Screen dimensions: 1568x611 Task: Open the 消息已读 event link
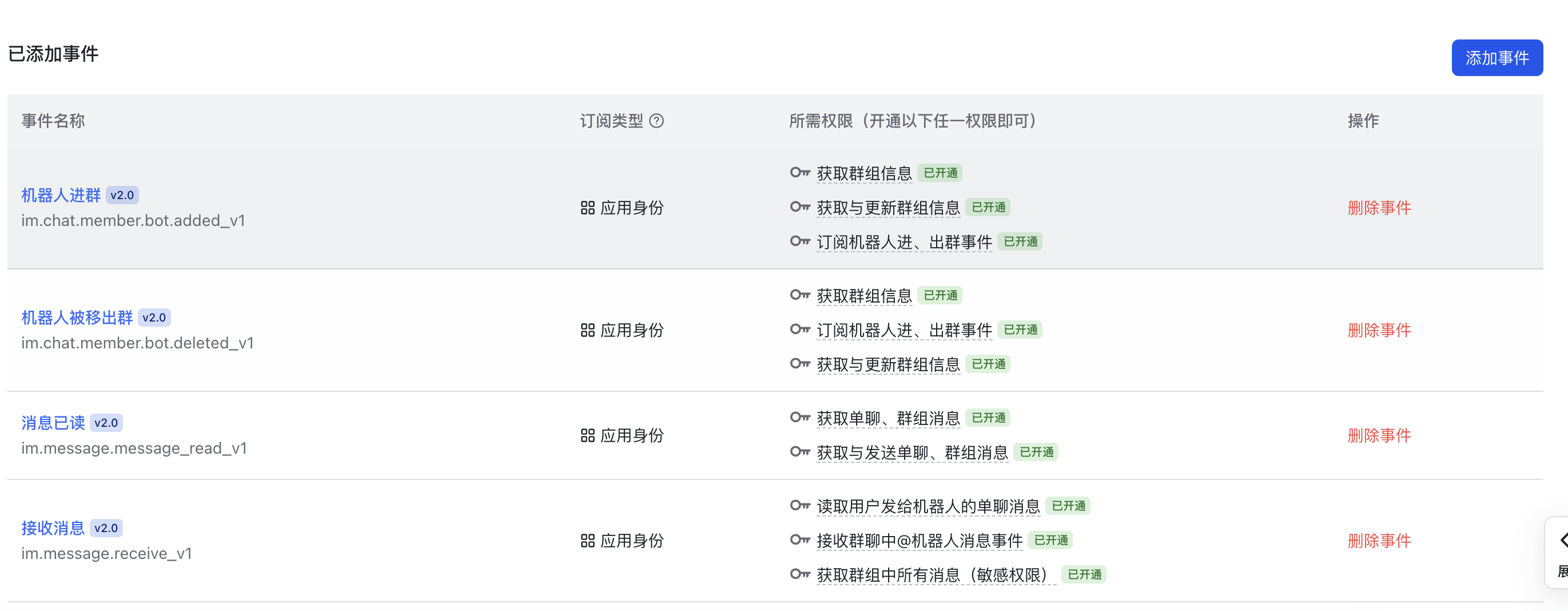point(53,423)
